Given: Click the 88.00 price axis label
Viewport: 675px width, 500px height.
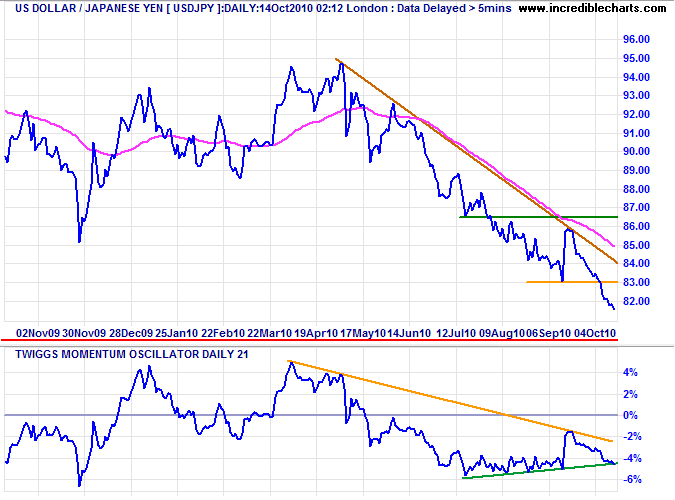Looking at the screenshot, I should click(x=636, y=189).
